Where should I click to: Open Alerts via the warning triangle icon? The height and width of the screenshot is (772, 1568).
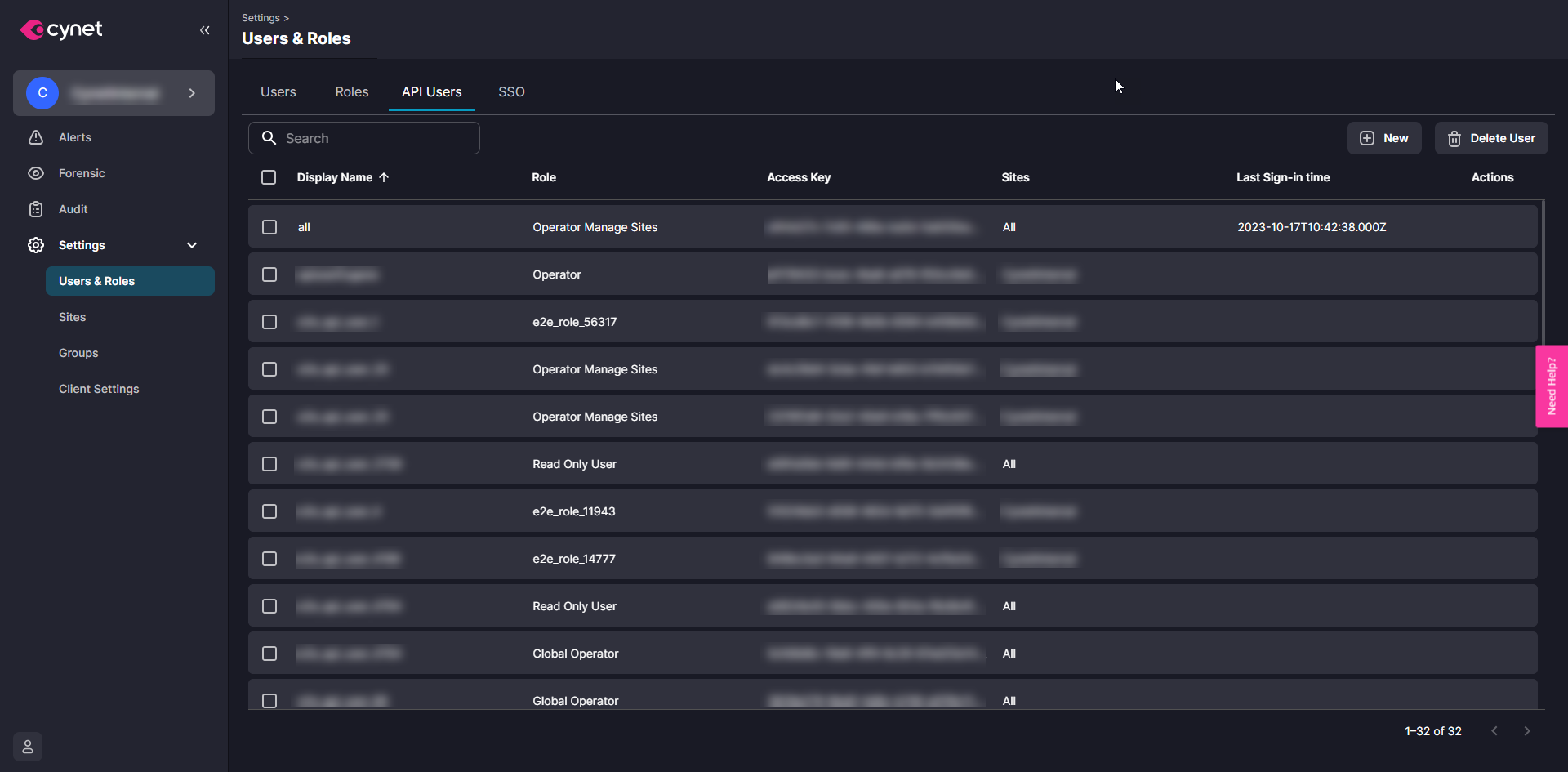[x=36, y=137]
